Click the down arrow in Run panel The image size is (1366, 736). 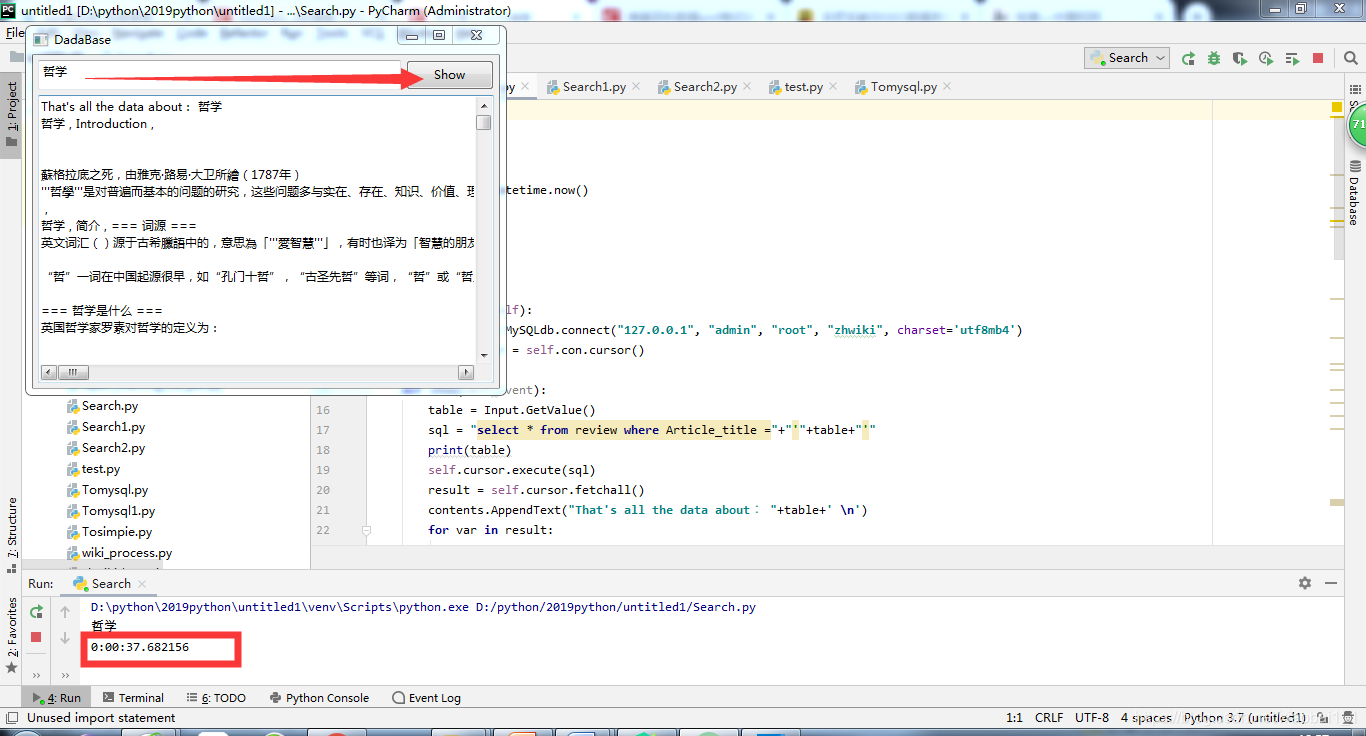coord(65,637)
